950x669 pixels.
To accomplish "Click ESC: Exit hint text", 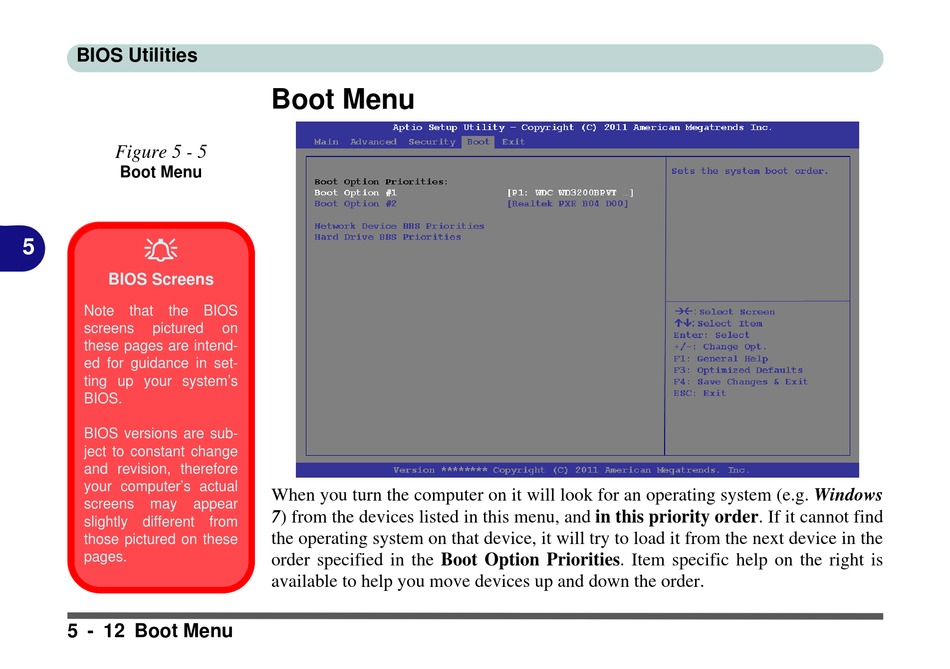I will [x=700, y=393].
